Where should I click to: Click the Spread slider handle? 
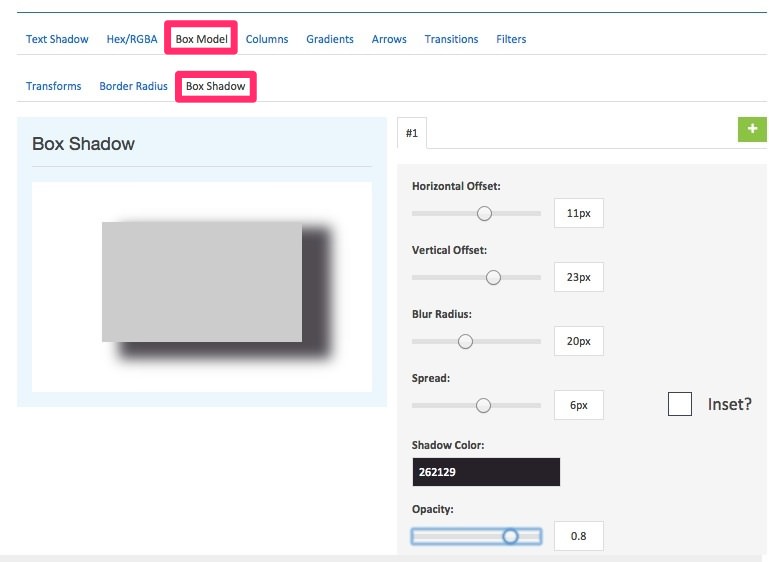pyautogui.click(x=483, y=406)
